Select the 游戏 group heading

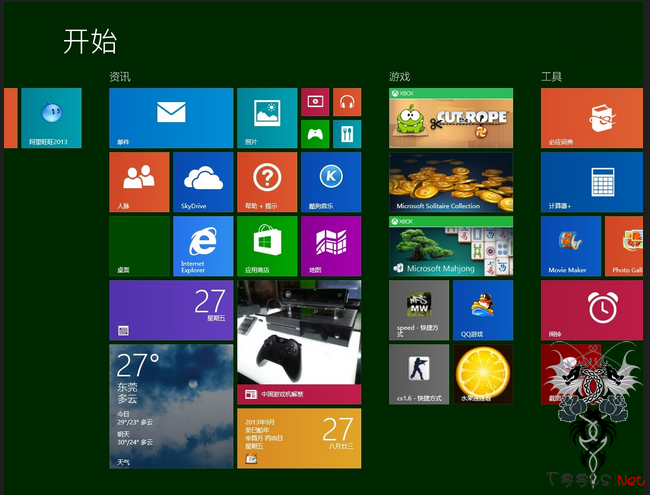(400, 77)
